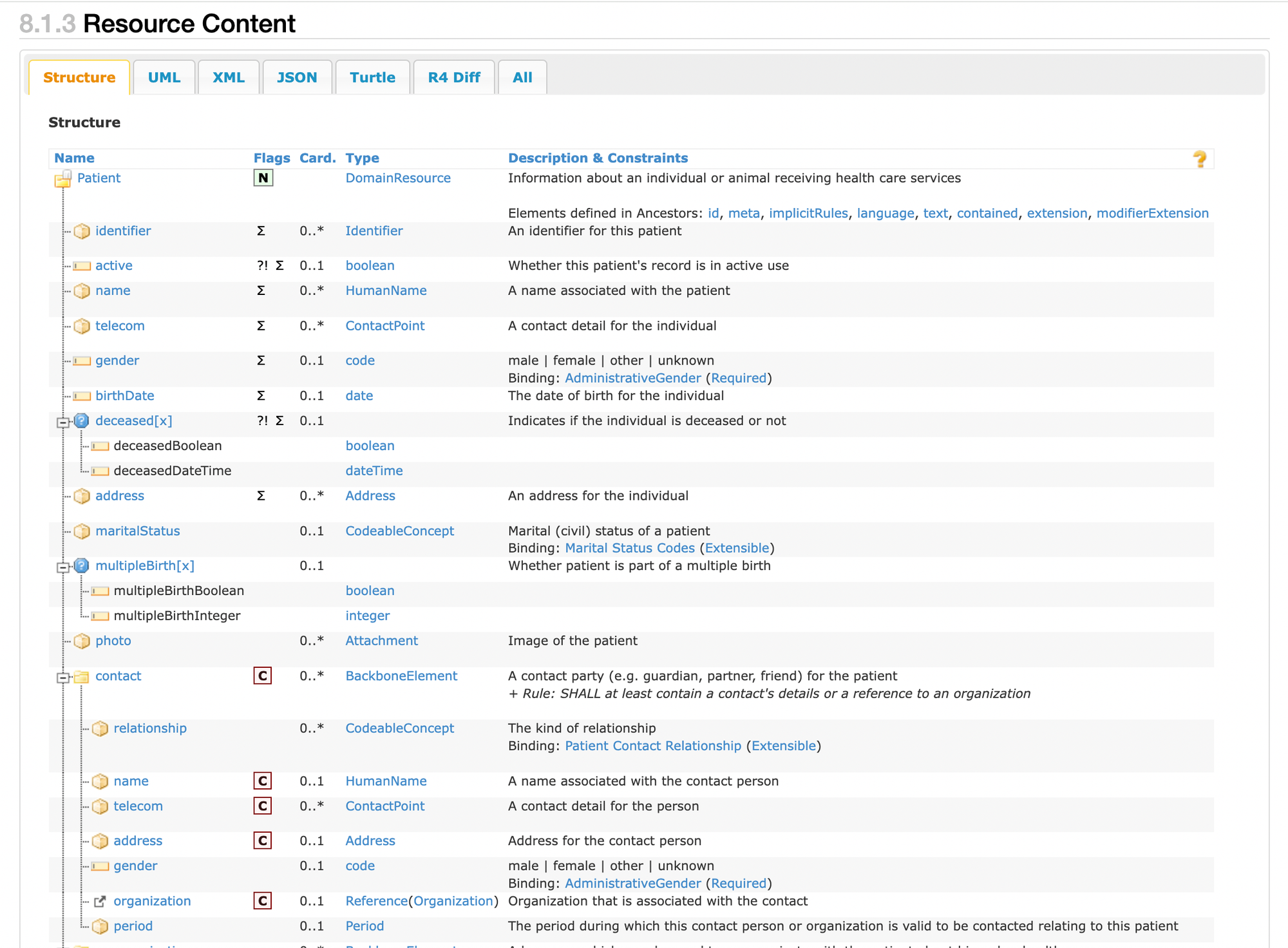Image resolution: width=1288 pixels, height=948 pixels.
Task: Collapse the deceased[x] tree node
Action: (62, 422)
